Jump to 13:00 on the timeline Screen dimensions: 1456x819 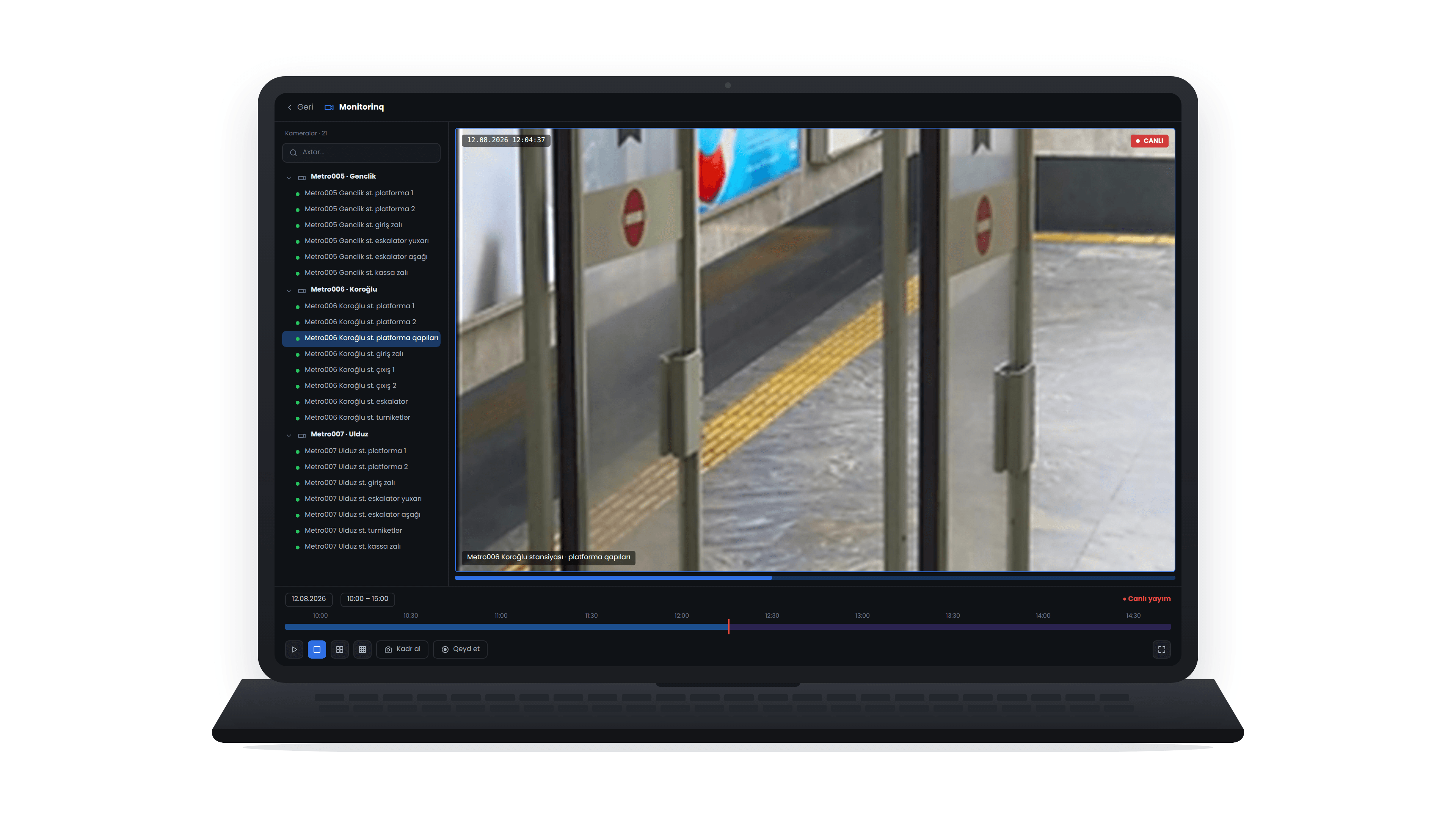coord(862,615)
